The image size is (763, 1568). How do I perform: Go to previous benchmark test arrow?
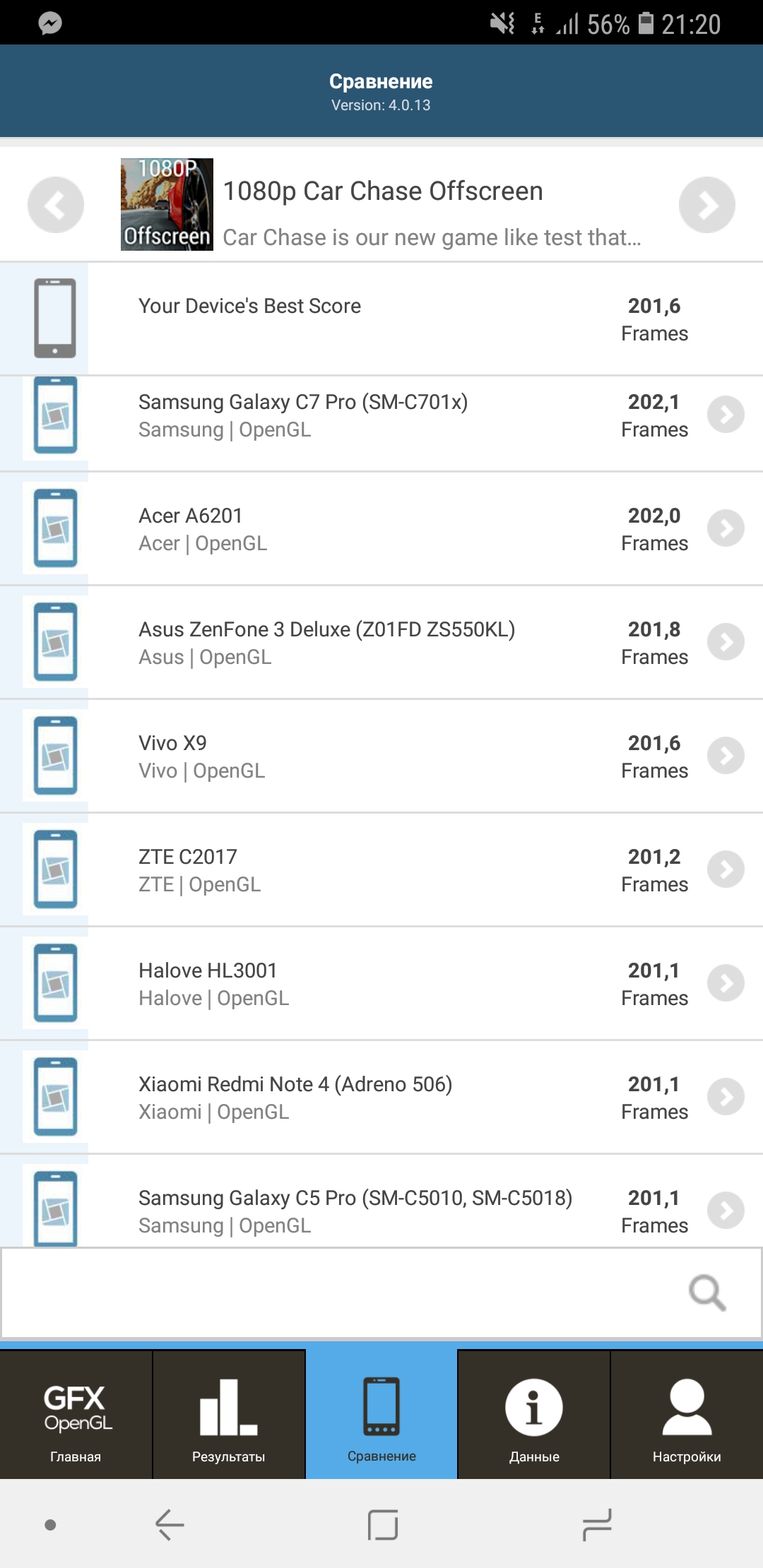tap(55, 205)
